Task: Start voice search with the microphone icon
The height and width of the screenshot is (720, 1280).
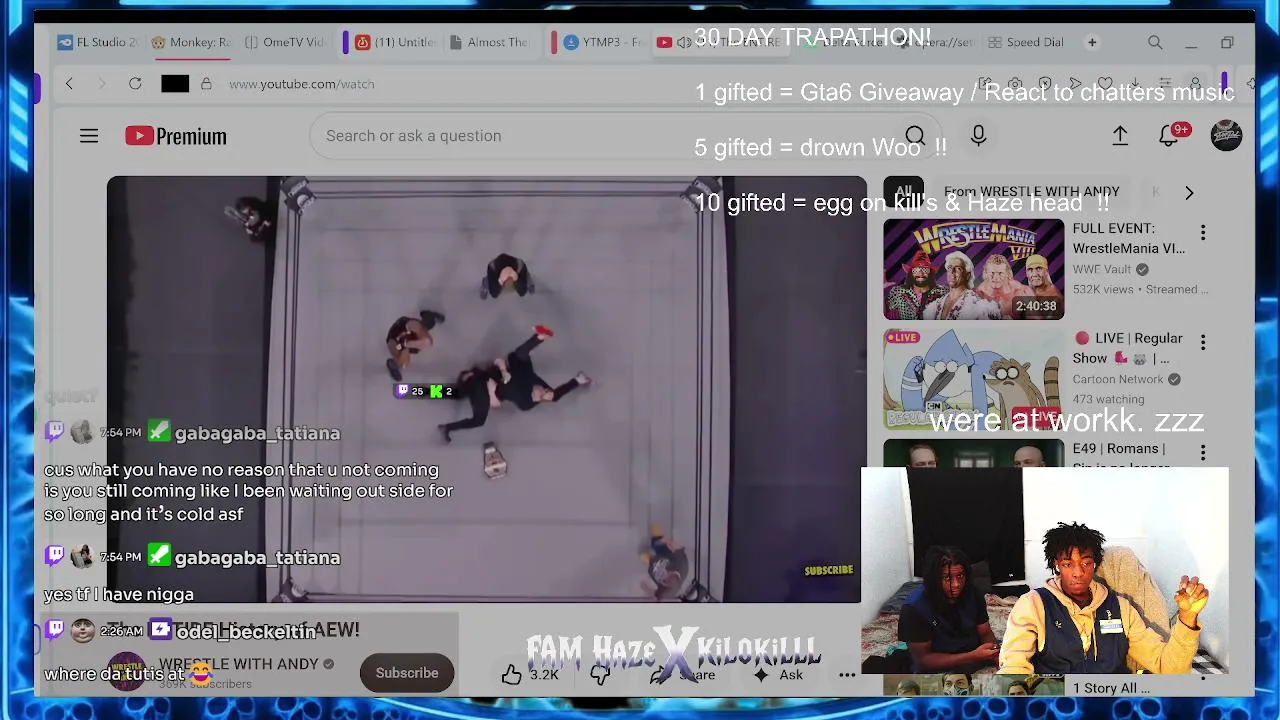Action: 978,136
